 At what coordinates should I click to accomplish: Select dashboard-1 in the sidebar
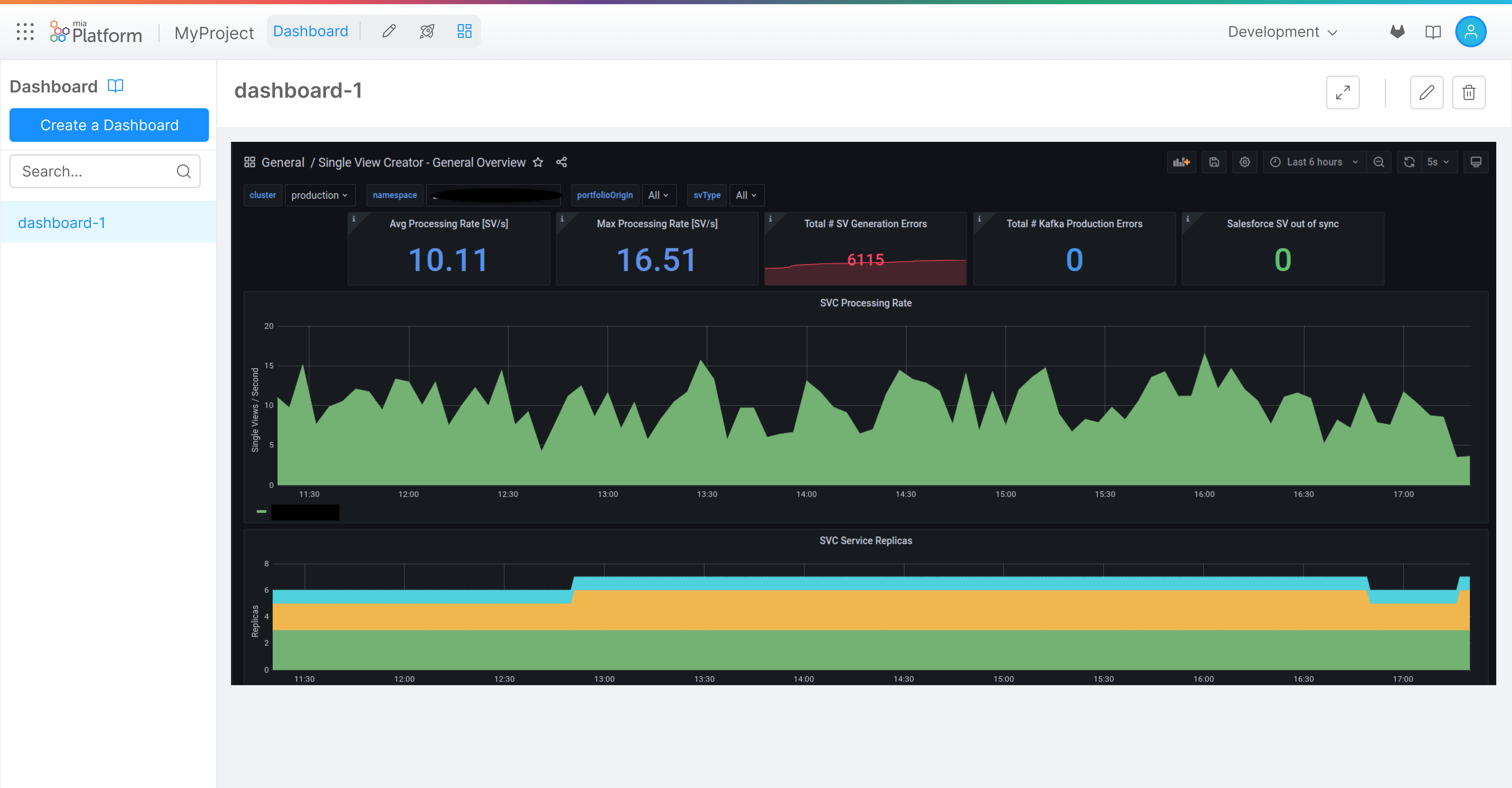pos(62,222)
